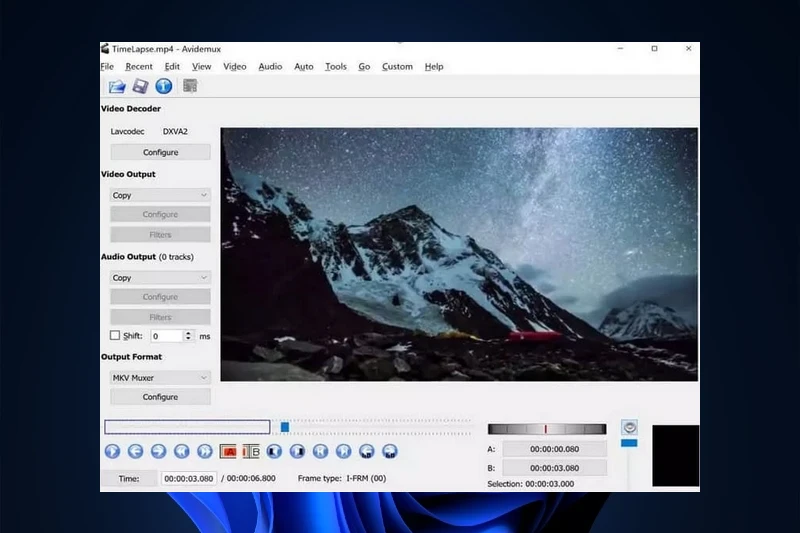Click the mountain video preview frame
Screen dimensions: 800x533
(459, 254)
